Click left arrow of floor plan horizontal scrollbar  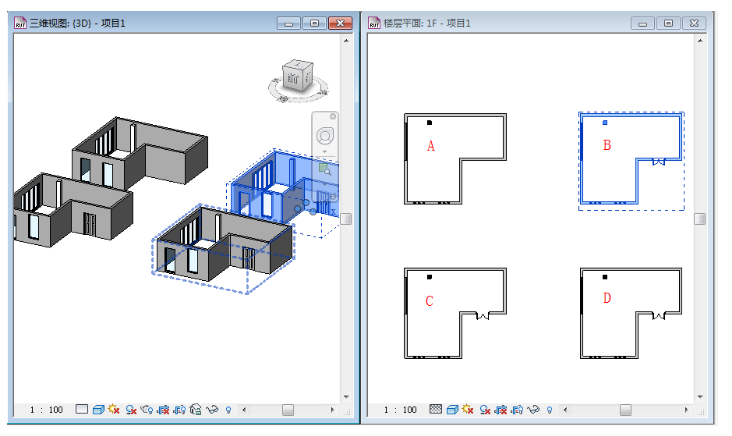565,410
